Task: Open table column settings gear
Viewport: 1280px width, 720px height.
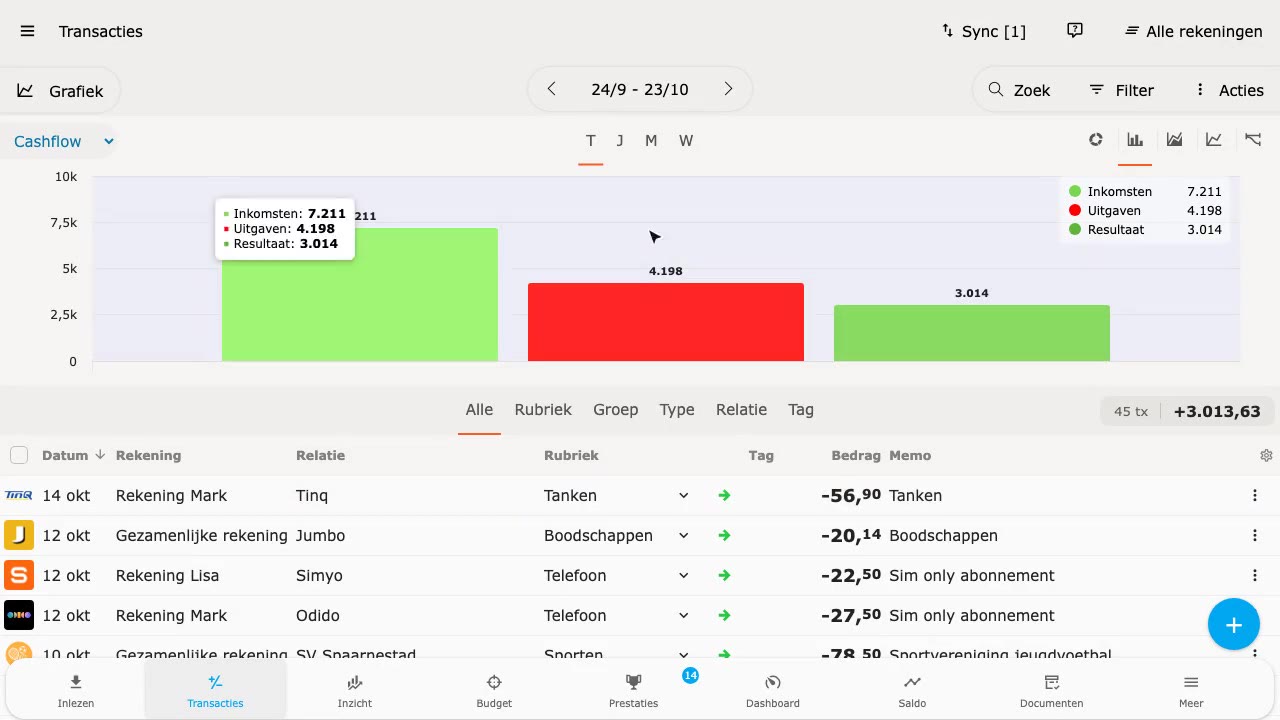Action: click(x=1266, y=455)
